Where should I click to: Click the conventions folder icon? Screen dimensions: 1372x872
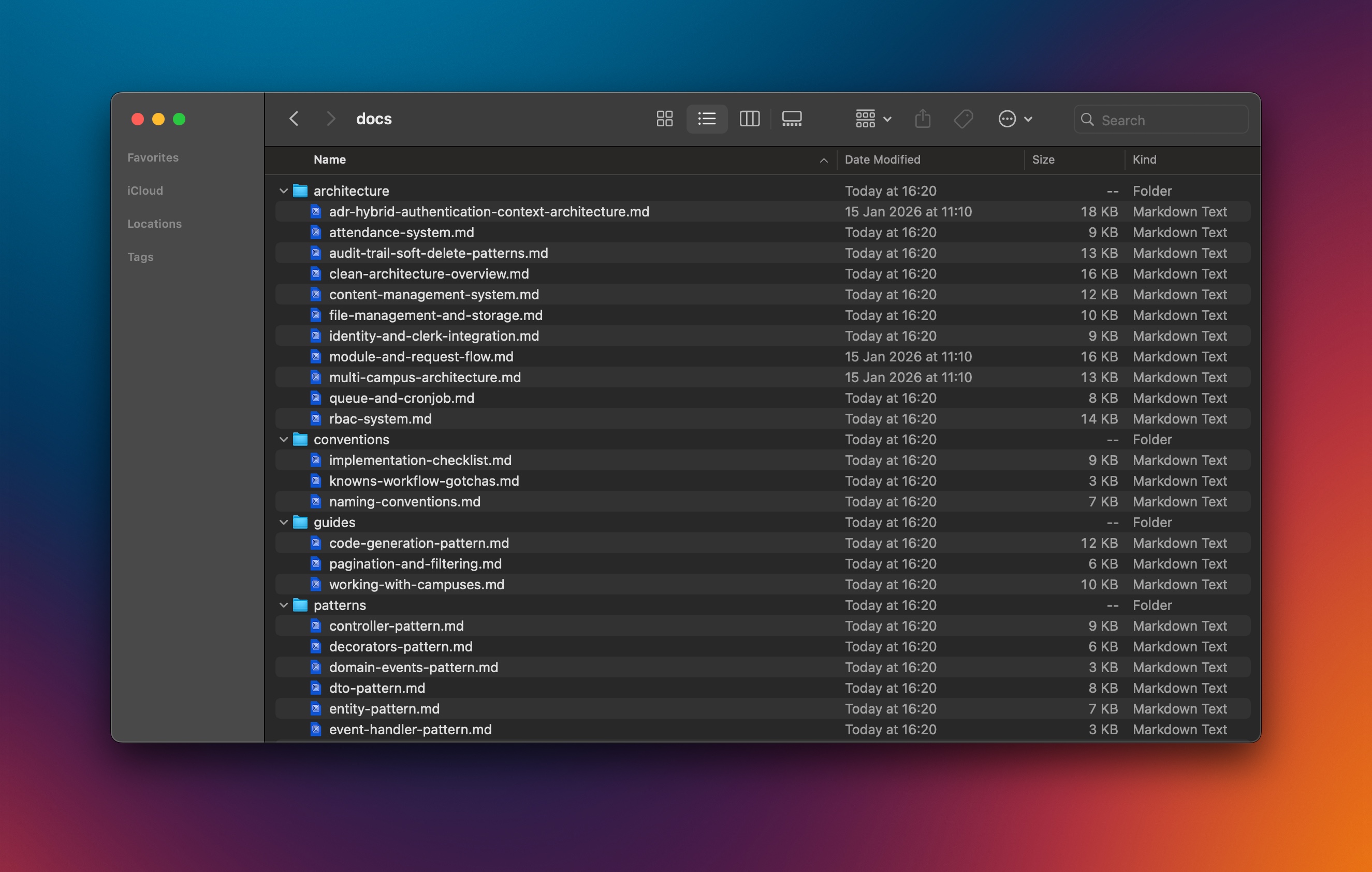(x=300, y=440)
